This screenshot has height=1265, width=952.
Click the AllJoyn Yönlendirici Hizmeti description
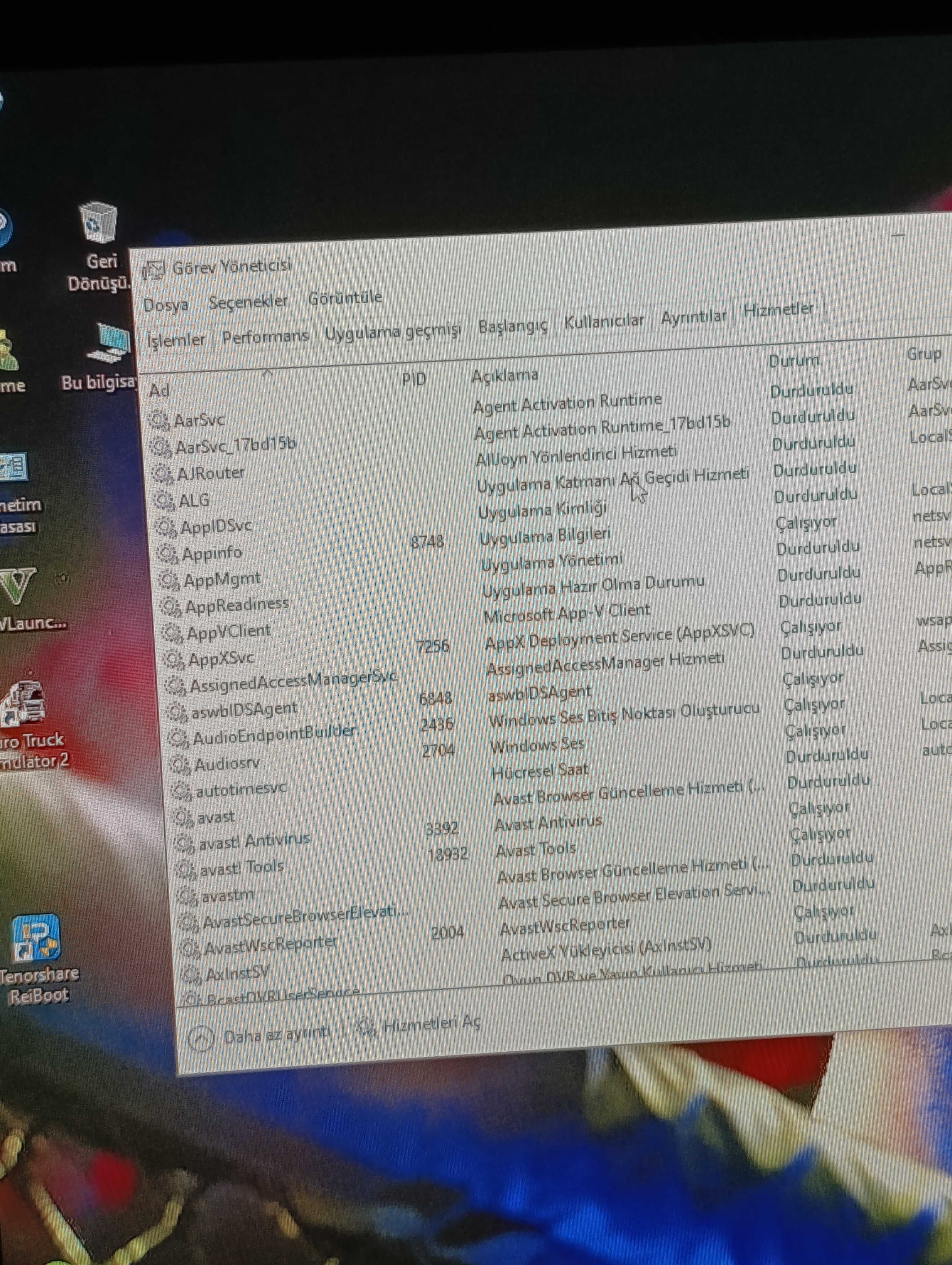point(576,455)
